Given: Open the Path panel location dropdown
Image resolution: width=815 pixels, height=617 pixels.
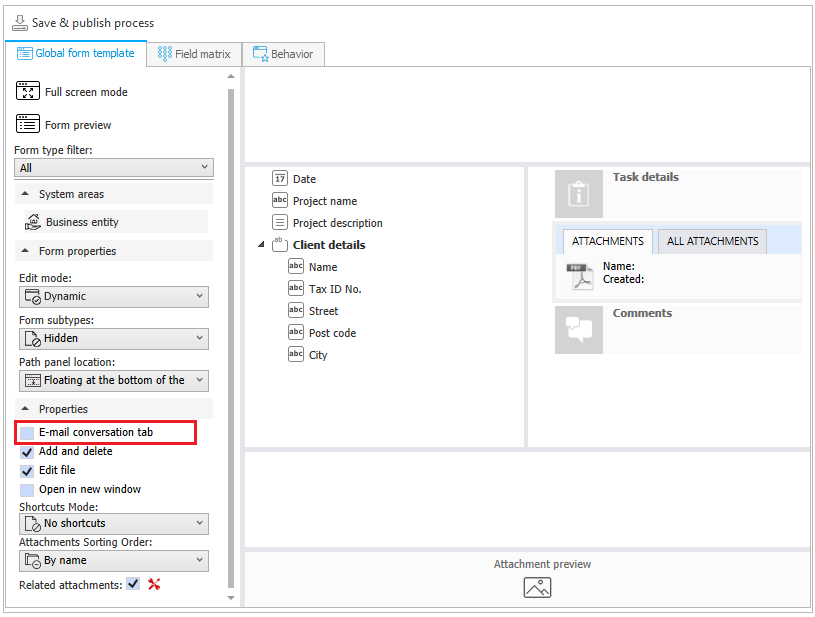Looking at the screenshot, I should pos(114,380).
